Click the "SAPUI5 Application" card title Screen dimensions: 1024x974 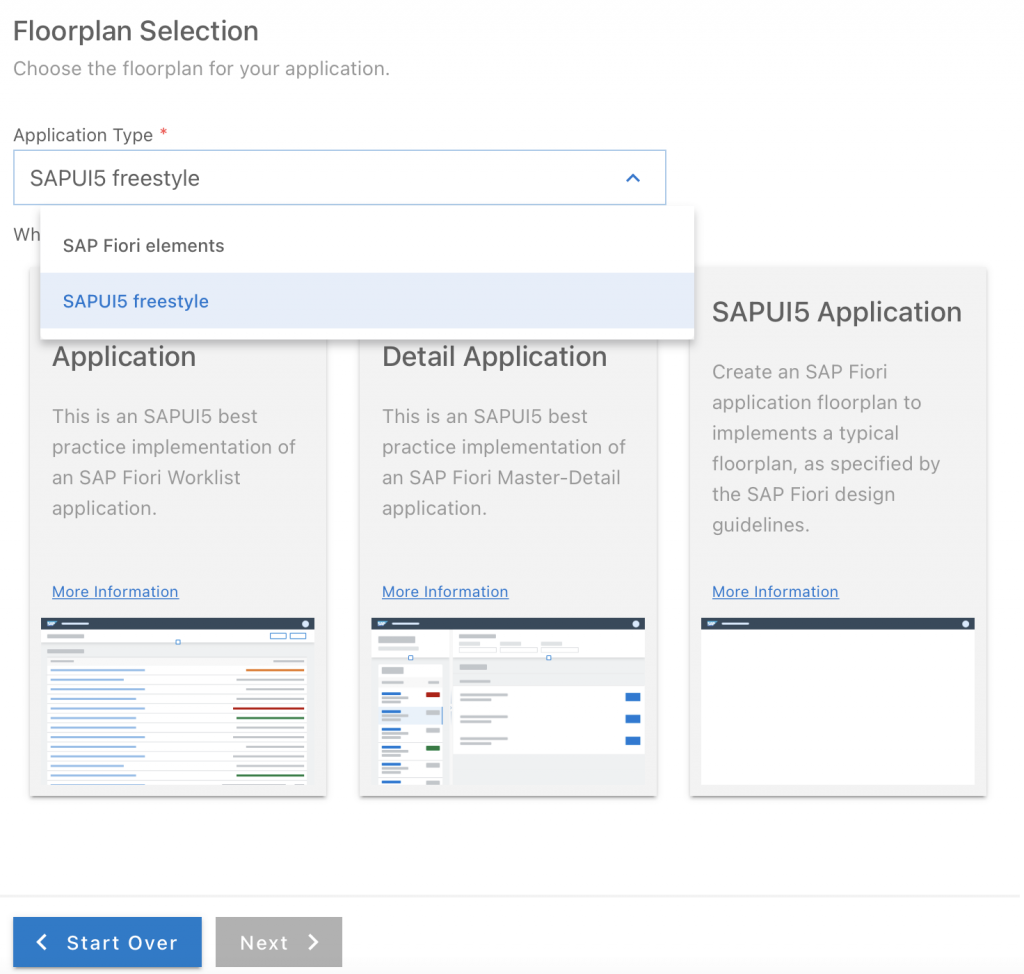pyautogui.click(x=837, y=312)
